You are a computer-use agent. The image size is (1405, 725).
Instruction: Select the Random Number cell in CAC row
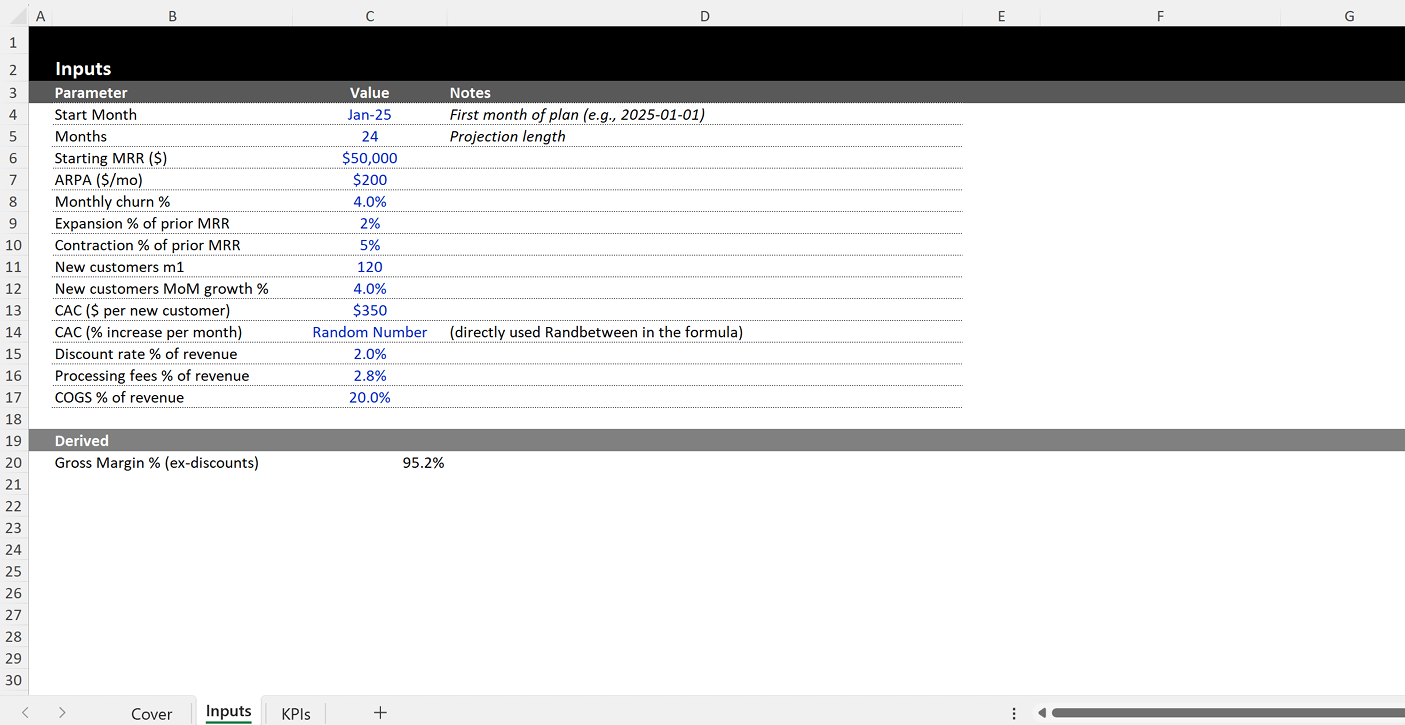(x=370, y=331)
